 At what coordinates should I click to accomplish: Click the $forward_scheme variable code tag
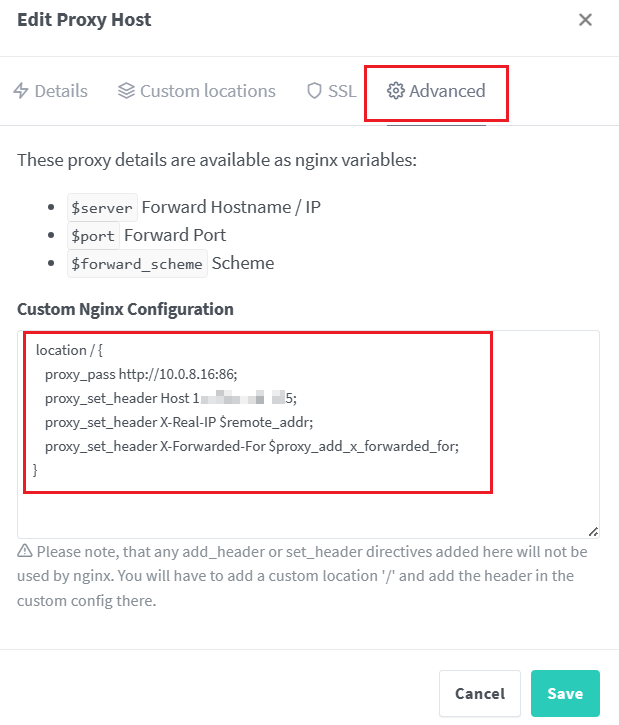point(137,264)
